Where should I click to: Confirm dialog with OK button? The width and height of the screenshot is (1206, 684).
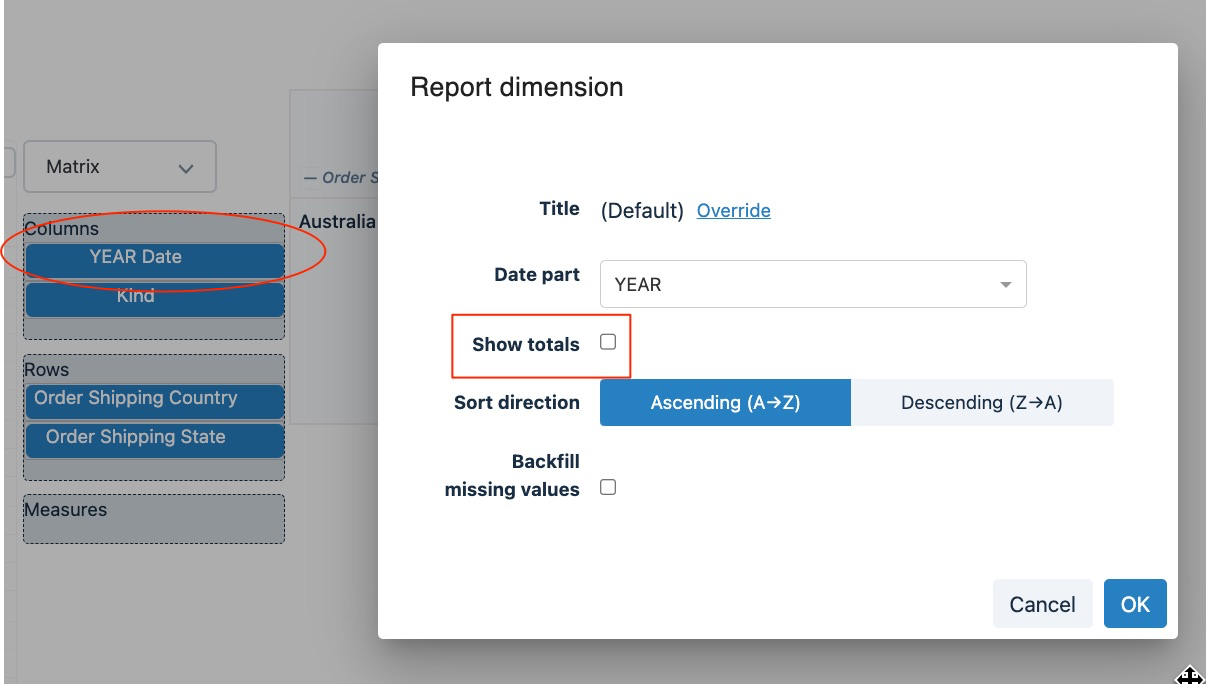pos(1135,603)
